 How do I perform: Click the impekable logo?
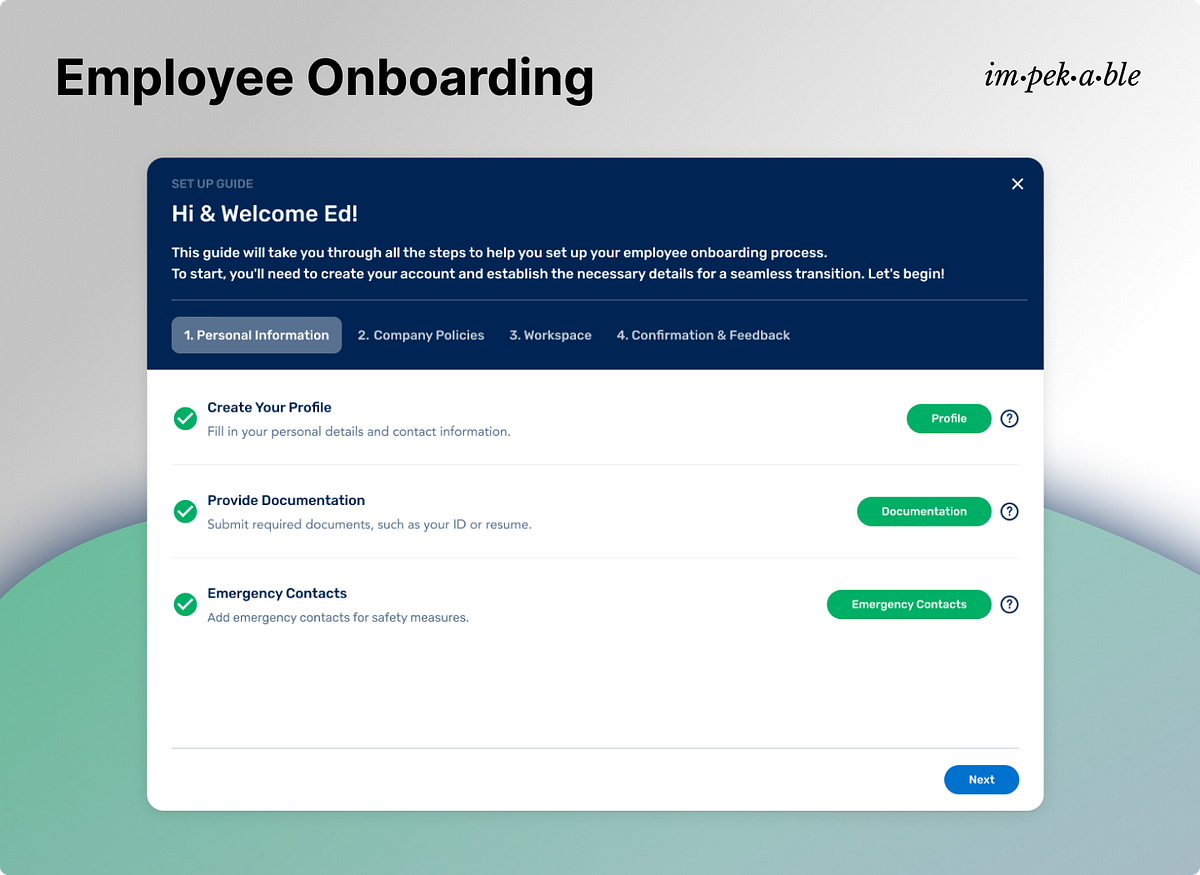tap(1063, 75)
